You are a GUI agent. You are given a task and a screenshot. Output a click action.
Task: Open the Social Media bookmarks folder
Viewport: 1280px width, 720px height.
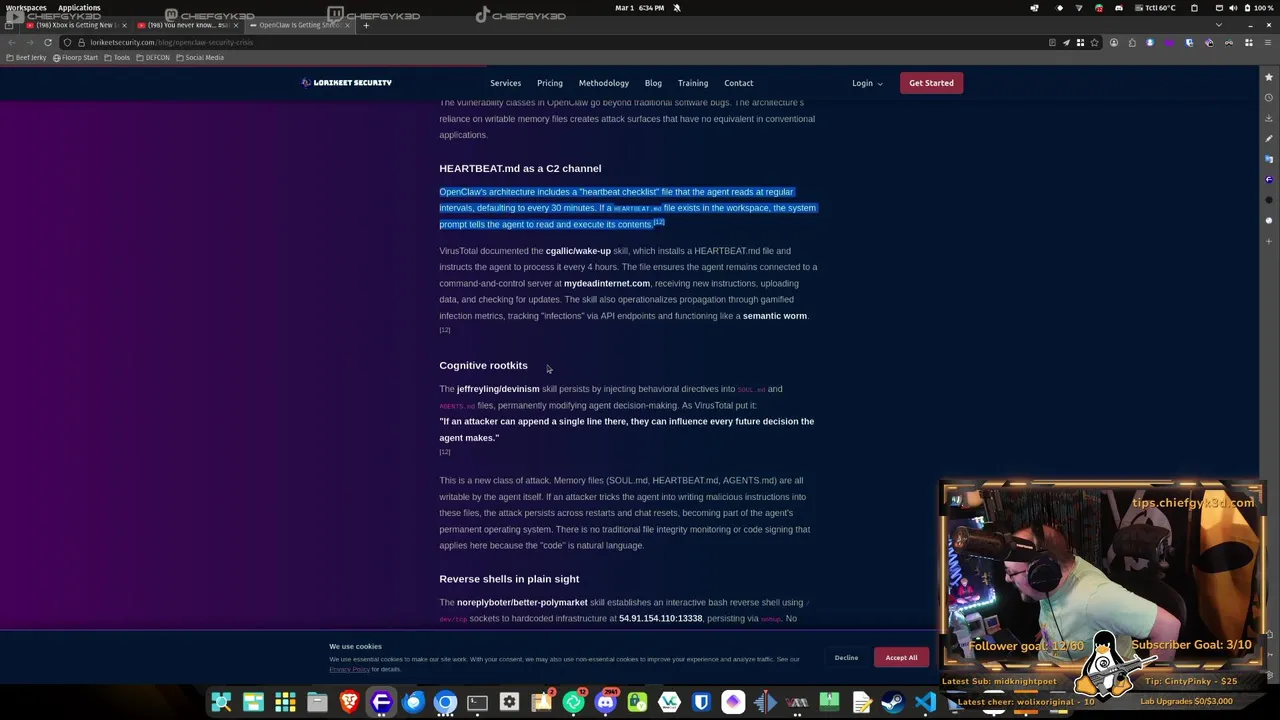click(x=200, y=57)
